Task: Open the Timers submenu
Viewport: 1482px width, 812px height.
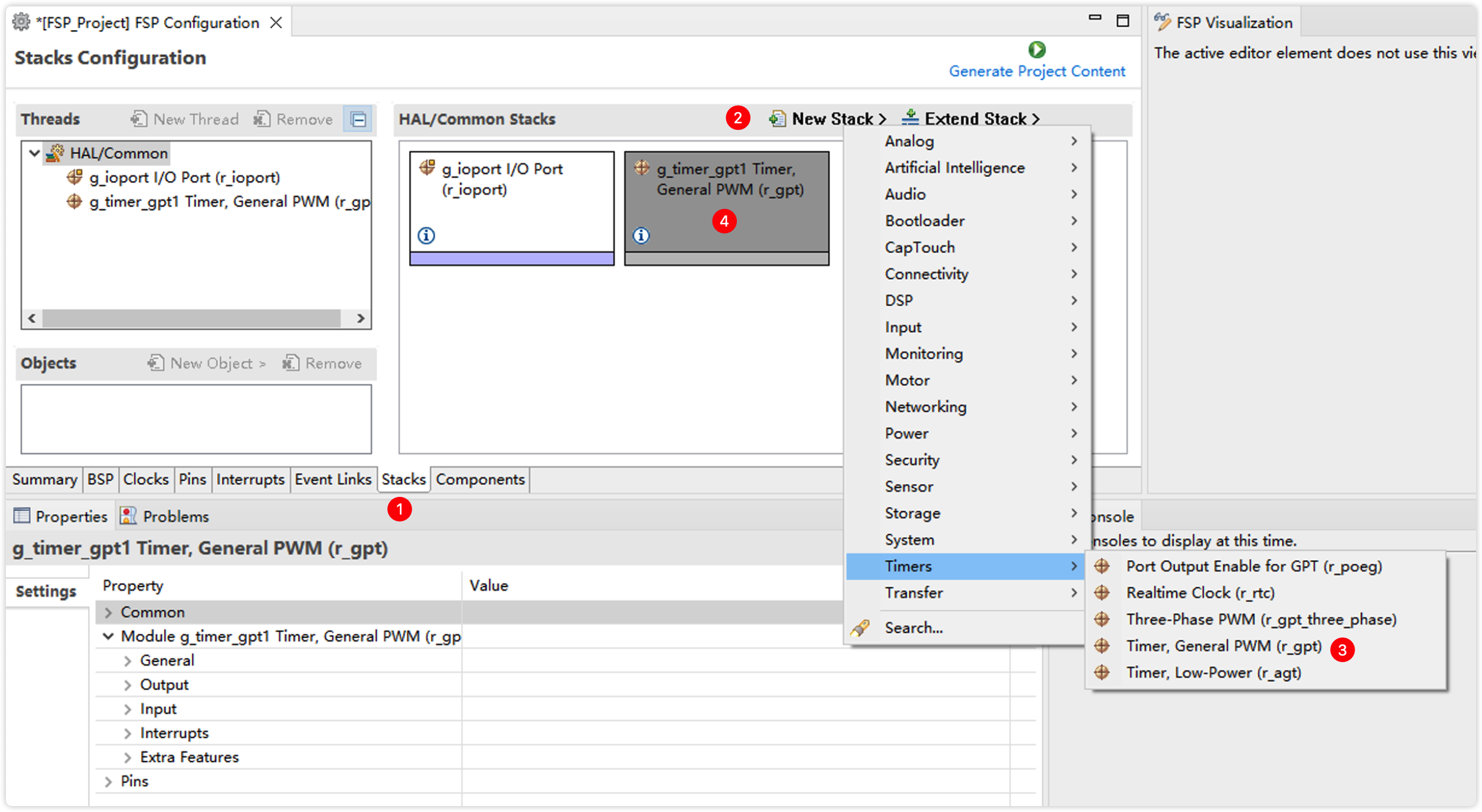Action: pyautogui.click(x=966, y=567)
